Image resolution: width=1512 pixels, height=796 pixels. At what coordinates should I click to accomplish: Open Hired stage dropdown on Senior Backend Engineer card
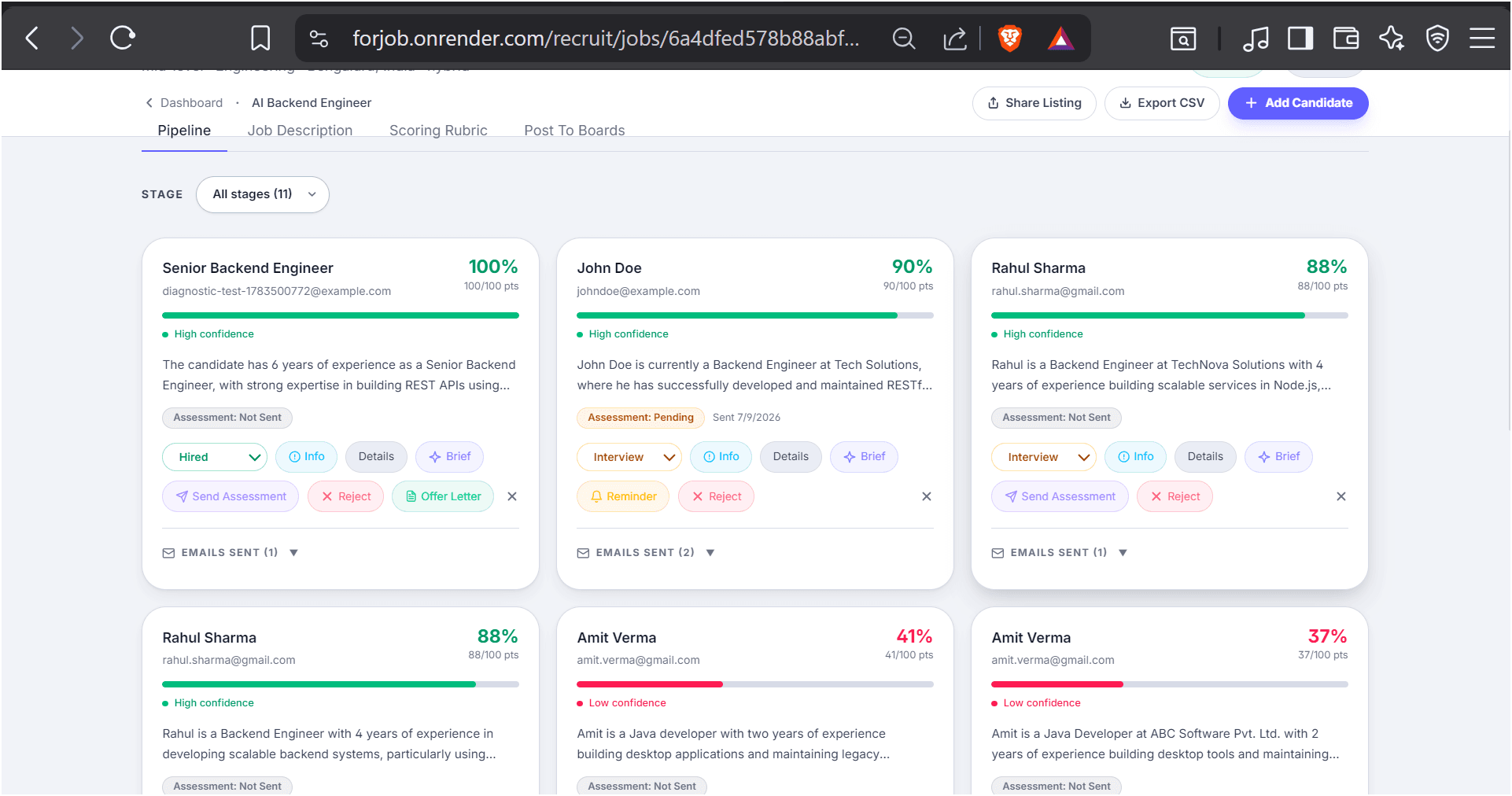[x=215, y=457]
